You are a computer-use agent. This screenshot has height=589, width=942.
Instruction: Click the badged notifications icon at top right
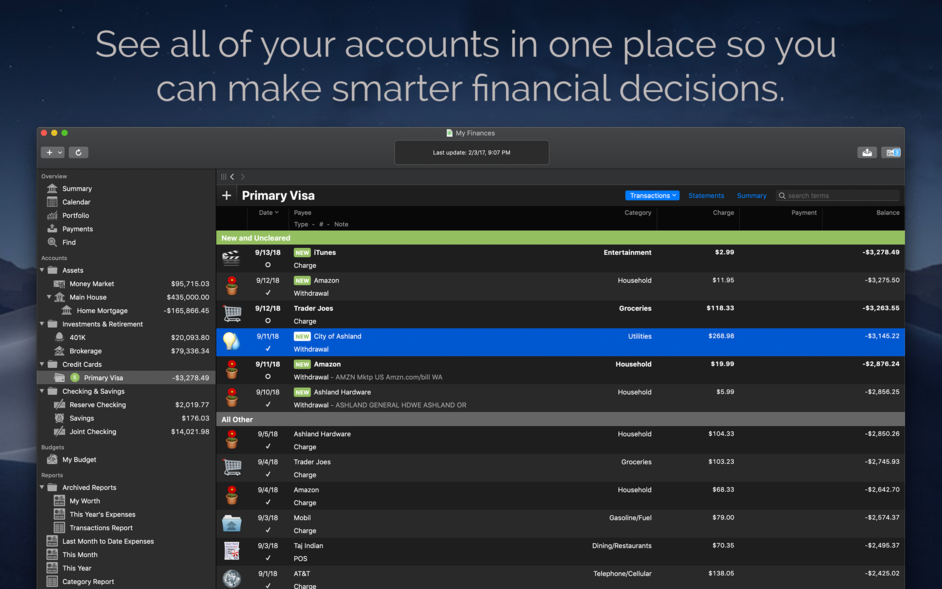pos(891,151)
